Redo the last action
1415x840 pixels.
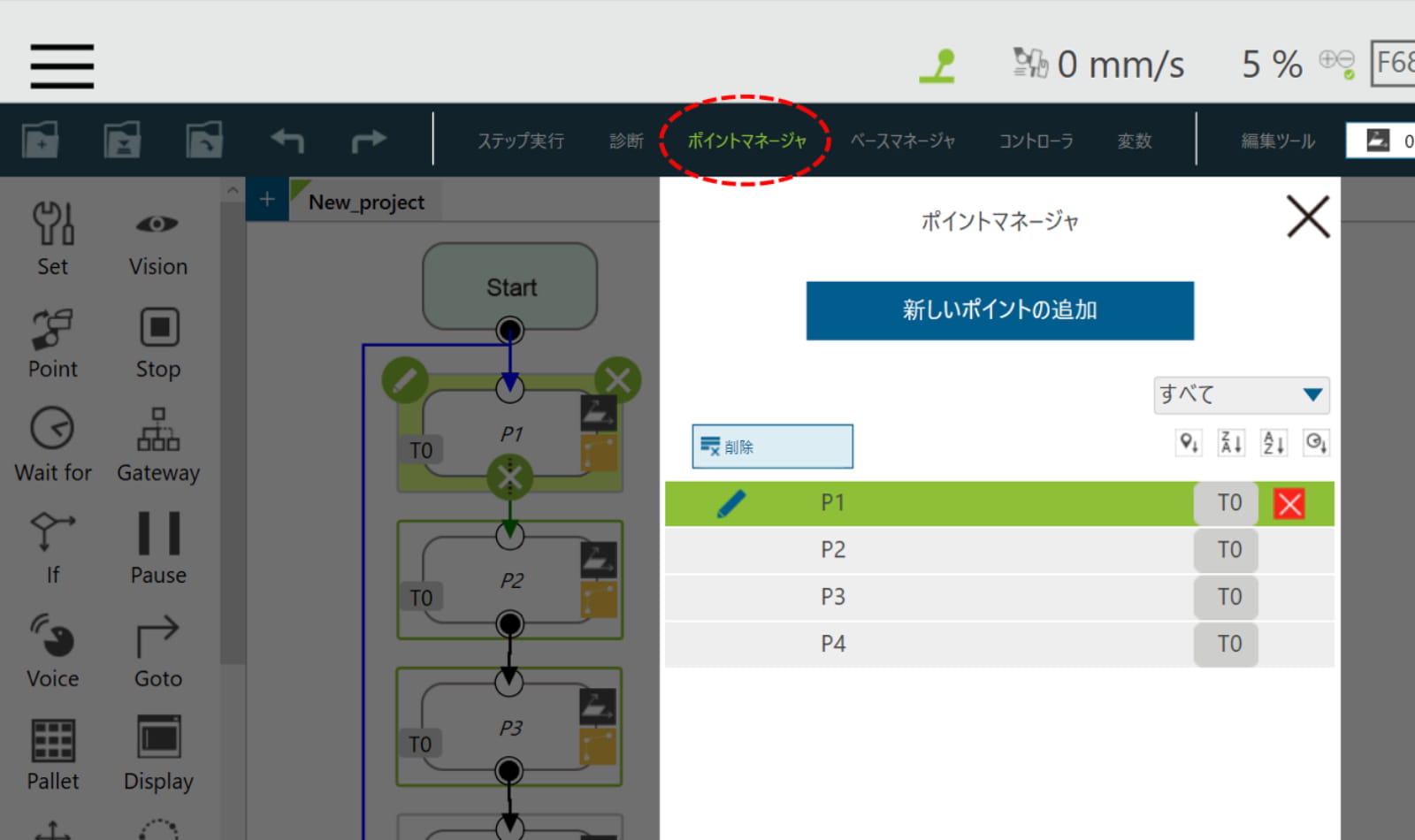tap(369, 140)
